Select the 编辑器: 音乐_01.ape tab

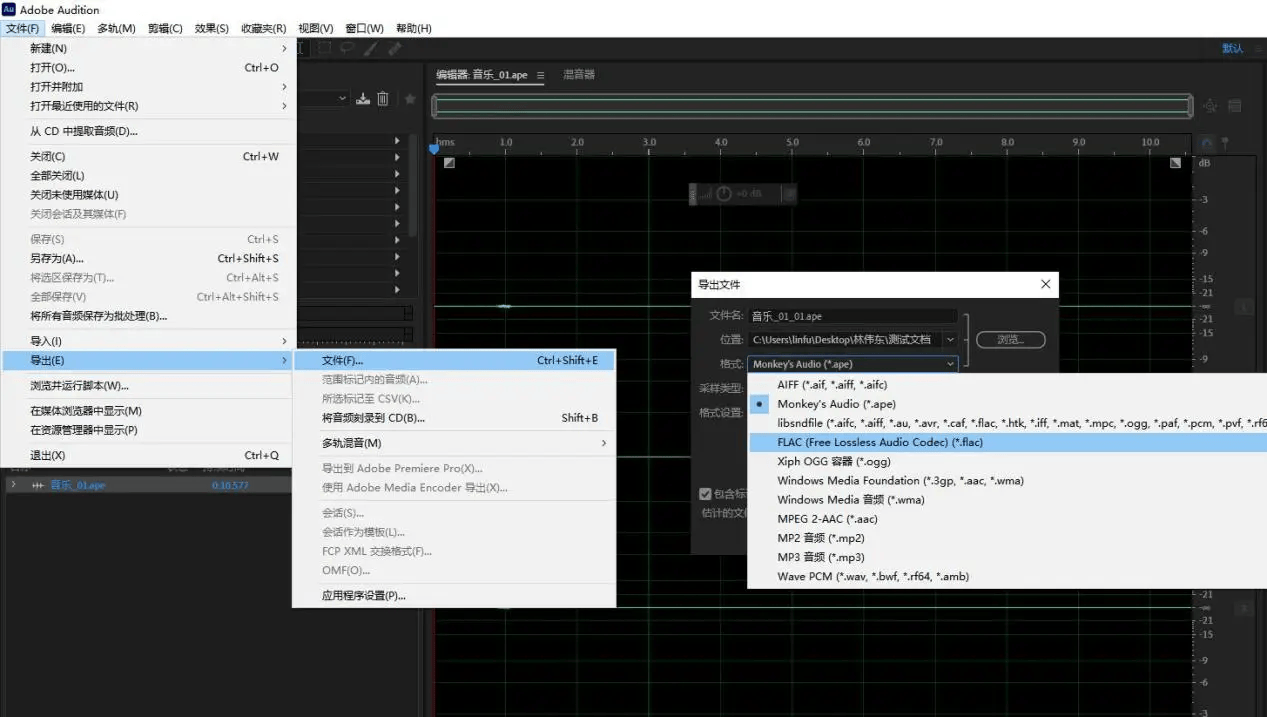click(x=482, y=75)
